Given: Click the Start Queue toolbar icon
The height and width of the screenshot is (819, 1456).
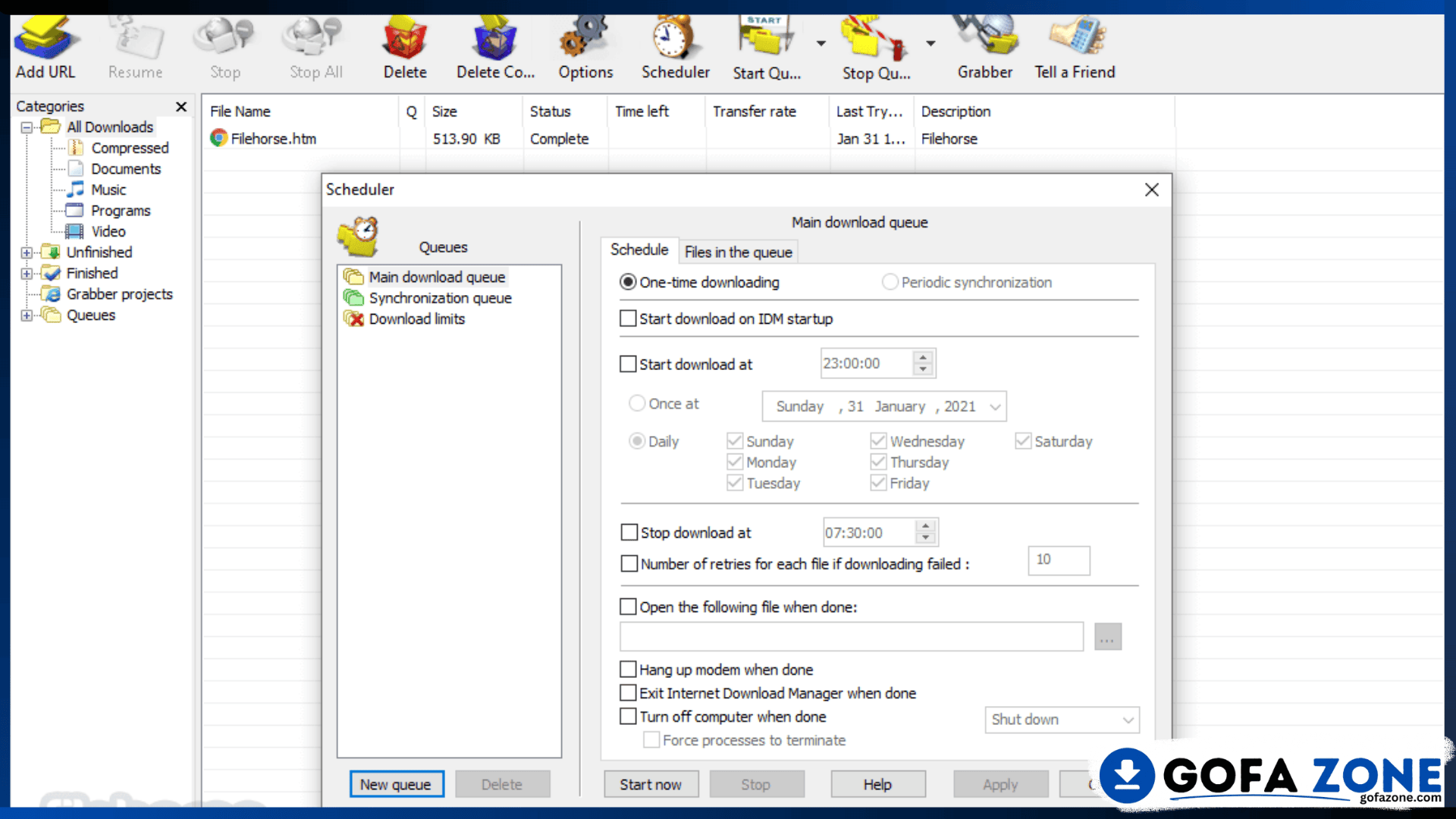Looking at the screenshot, I should click(766, 47).
